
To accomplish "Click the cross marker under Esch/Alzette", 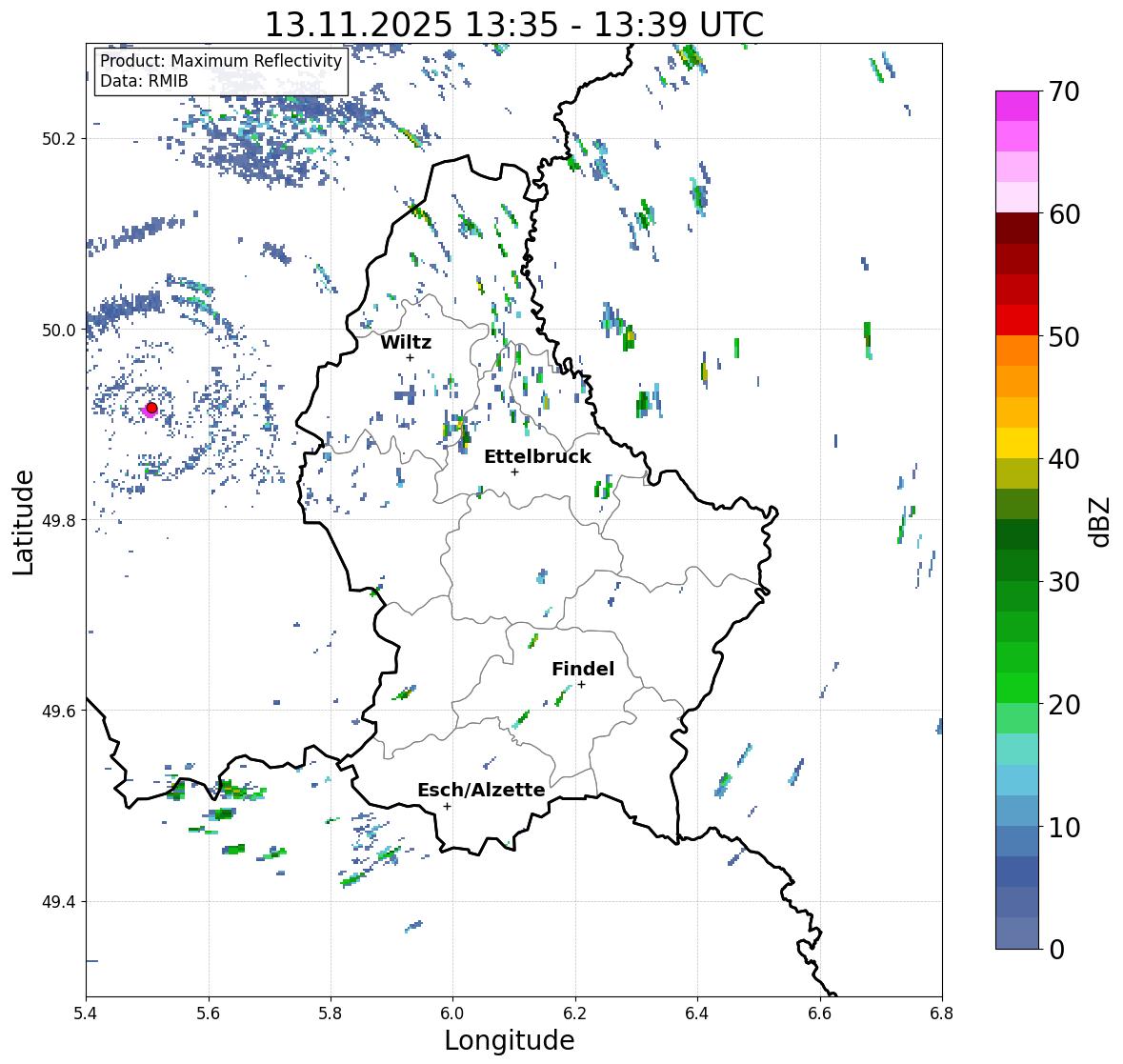I will tap(447, 806).
